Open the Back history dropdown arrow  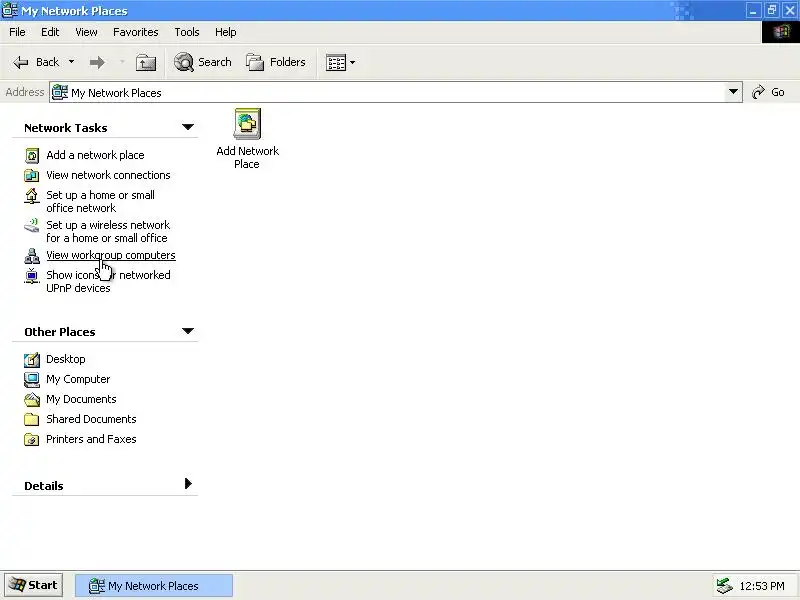[71, 62]
